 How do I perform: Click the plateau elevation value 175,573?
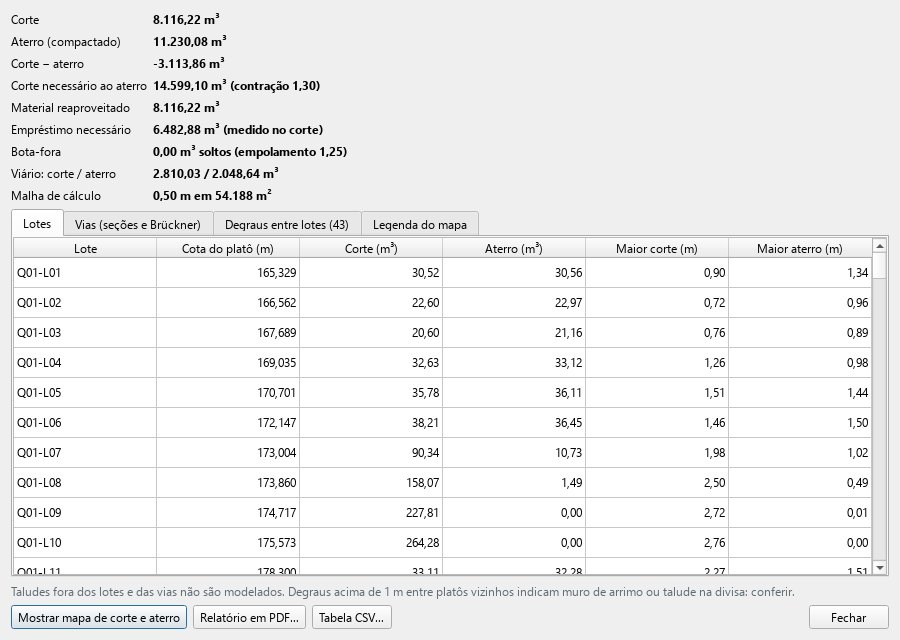coord(228,542)
